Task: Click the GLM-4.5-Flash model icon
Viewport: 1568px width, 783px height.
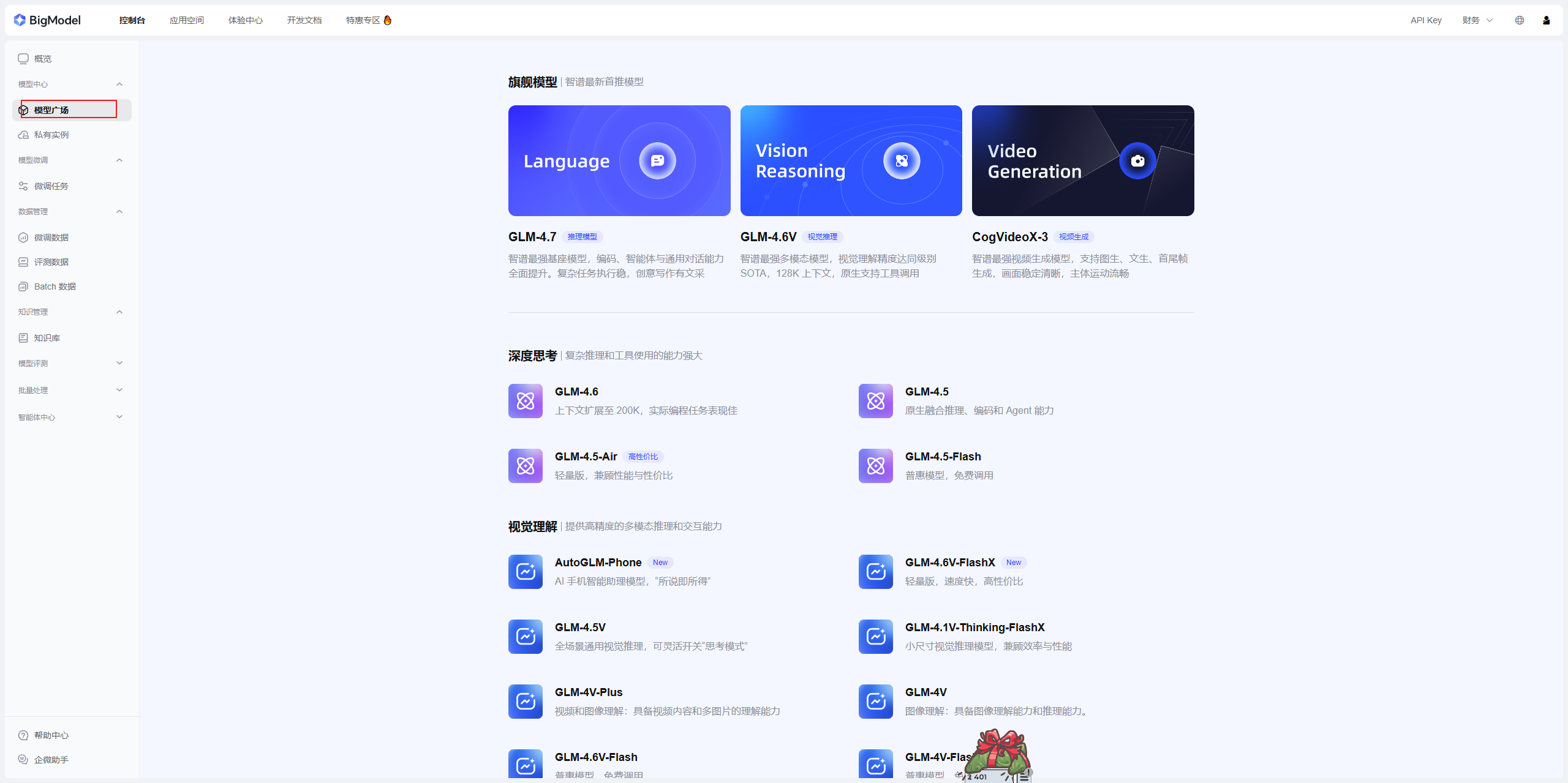Action: [875, 466]
